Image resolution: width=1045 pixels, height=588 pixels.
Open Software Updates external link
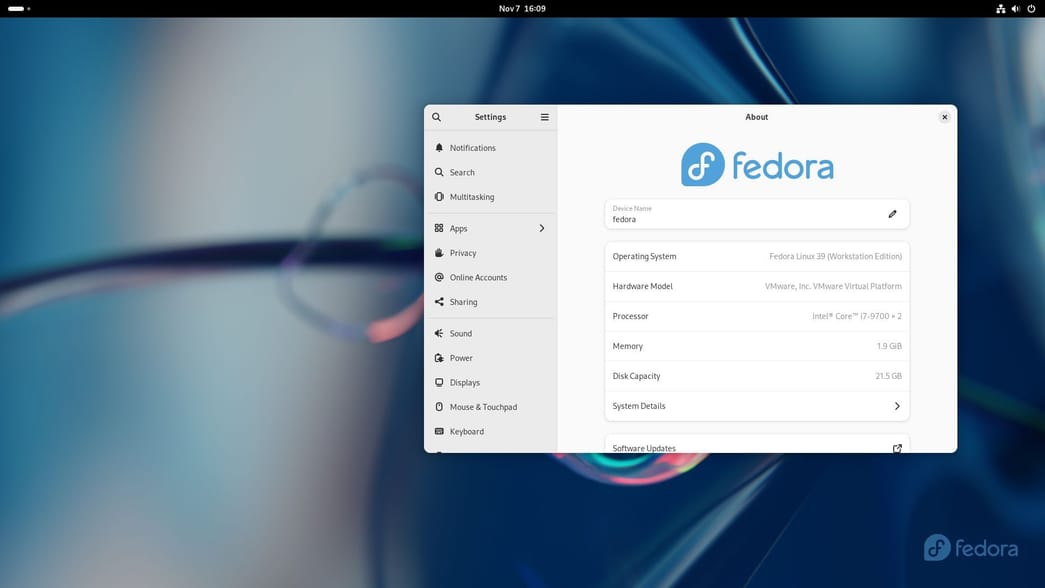pos(897,448)
